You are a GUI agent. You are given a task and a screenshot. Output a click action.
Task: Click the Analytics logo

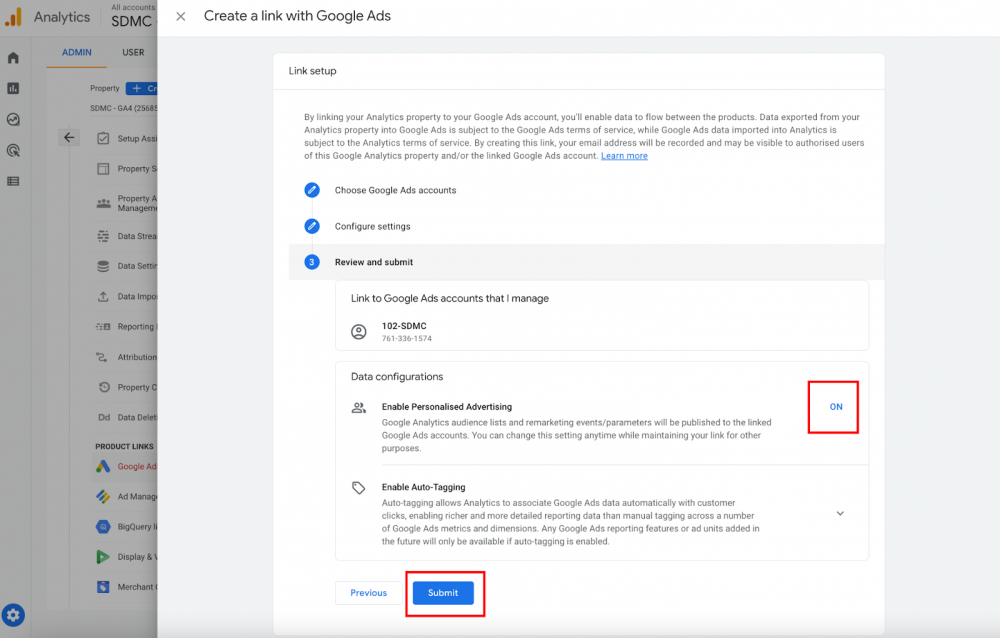13,17
